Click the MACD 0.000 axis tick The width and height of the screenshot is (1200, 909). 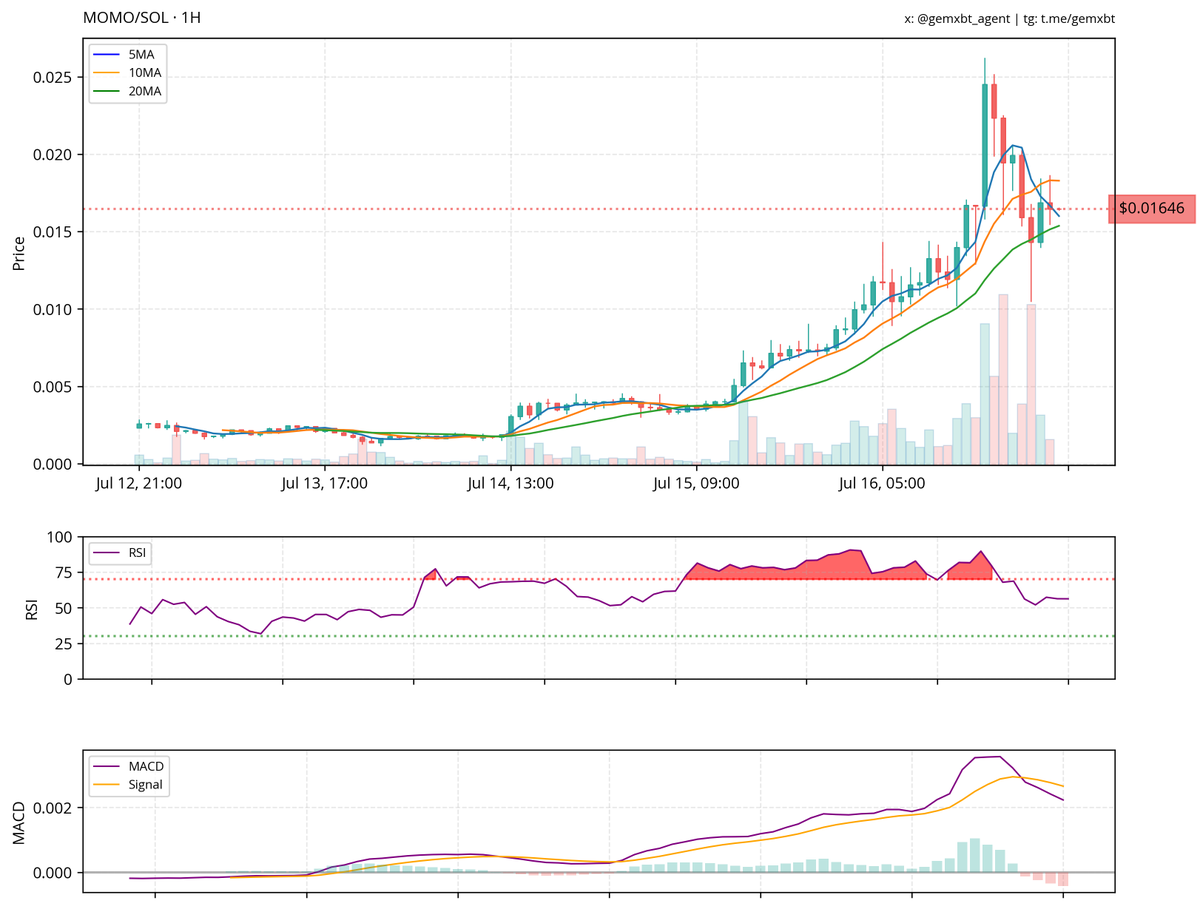(52, 873)
